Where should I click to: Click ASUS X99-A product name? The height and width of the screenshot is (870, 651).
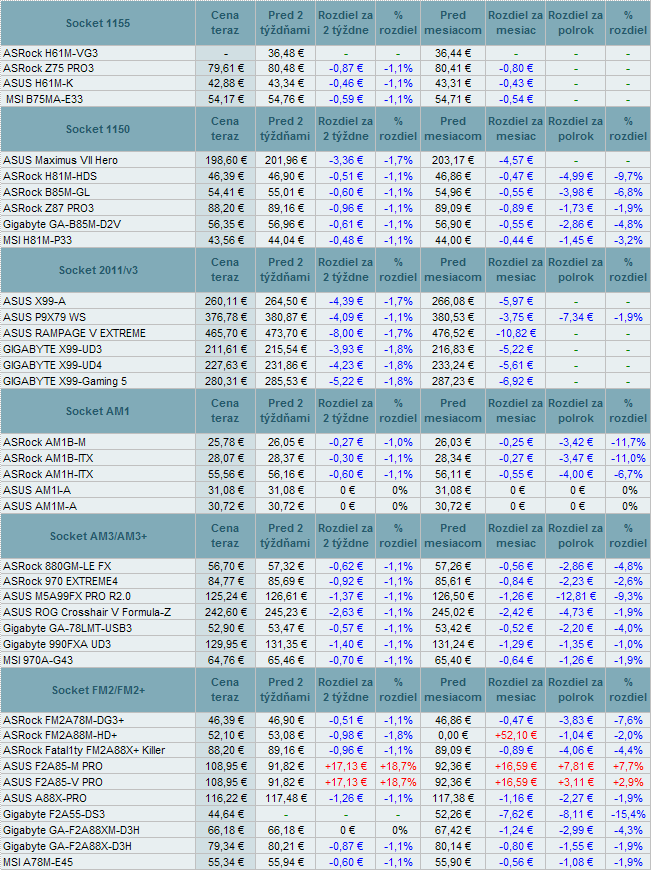click(x=34, y=301)
